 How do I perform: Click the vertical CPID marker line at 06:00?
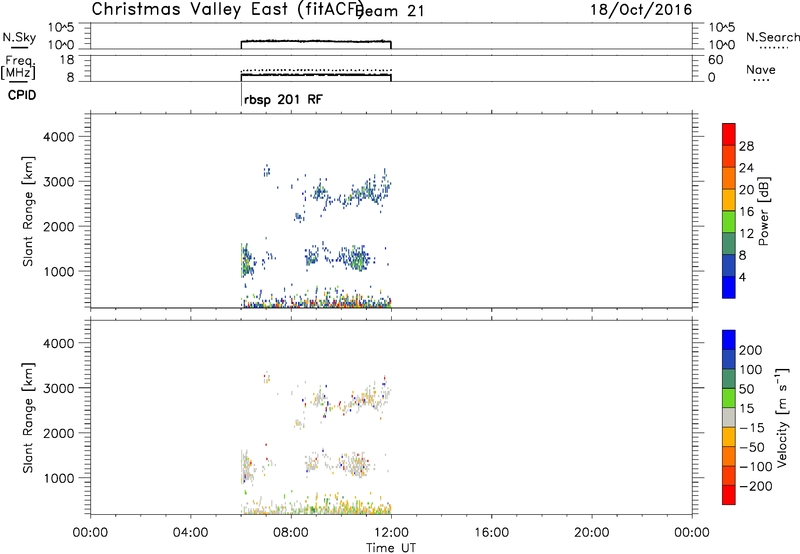pyautogui.click(x=241, y=94)
